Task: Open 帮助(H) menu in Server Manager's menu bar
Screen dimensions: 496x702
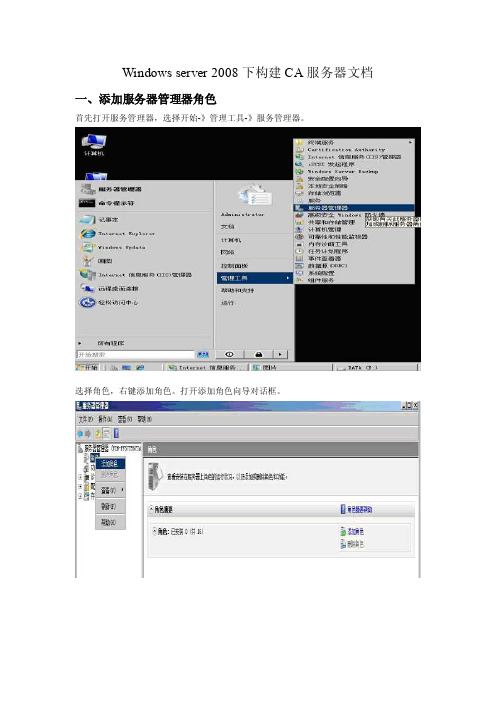Action: 145,419
